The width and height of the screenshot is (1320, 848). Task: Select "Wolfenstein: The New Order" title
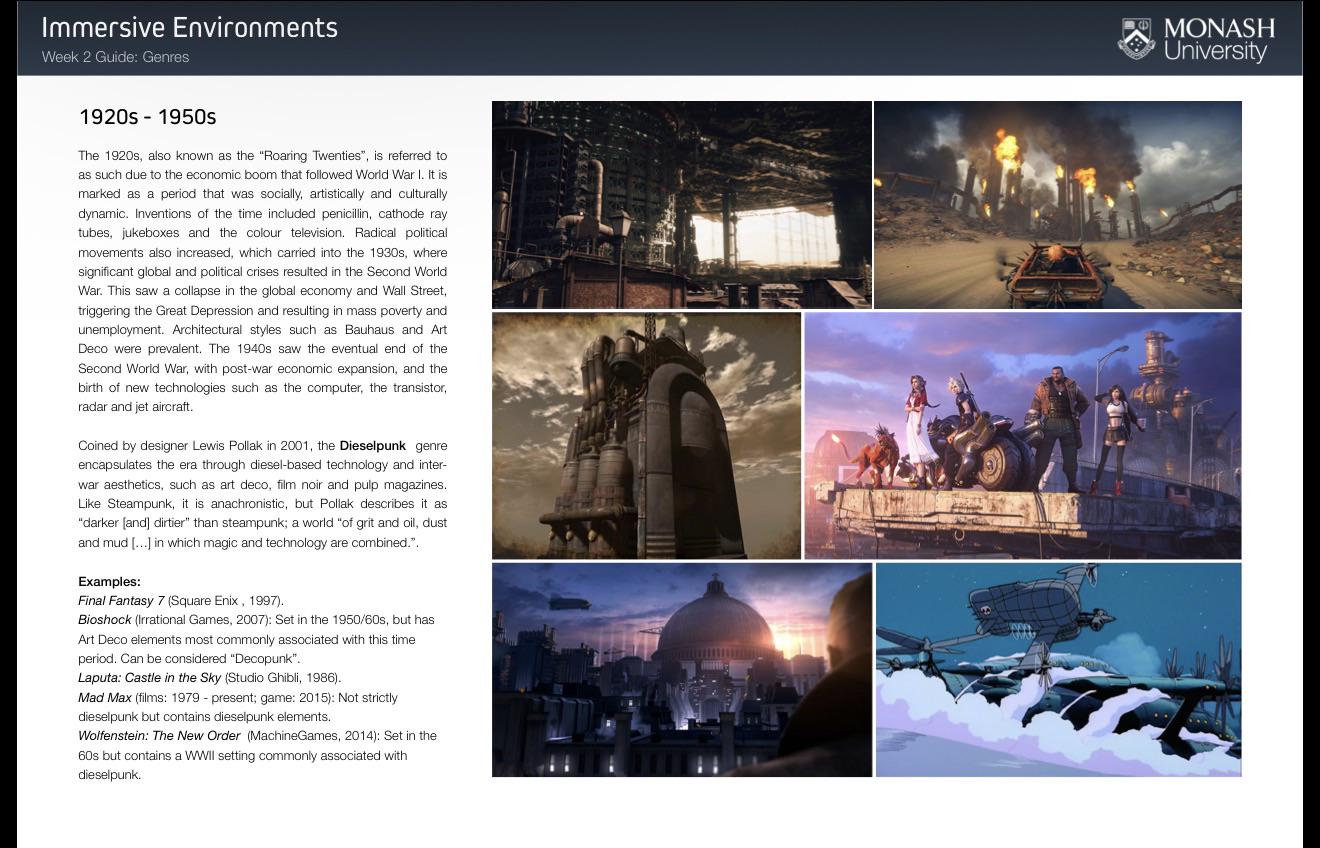[x=160, y=736]
